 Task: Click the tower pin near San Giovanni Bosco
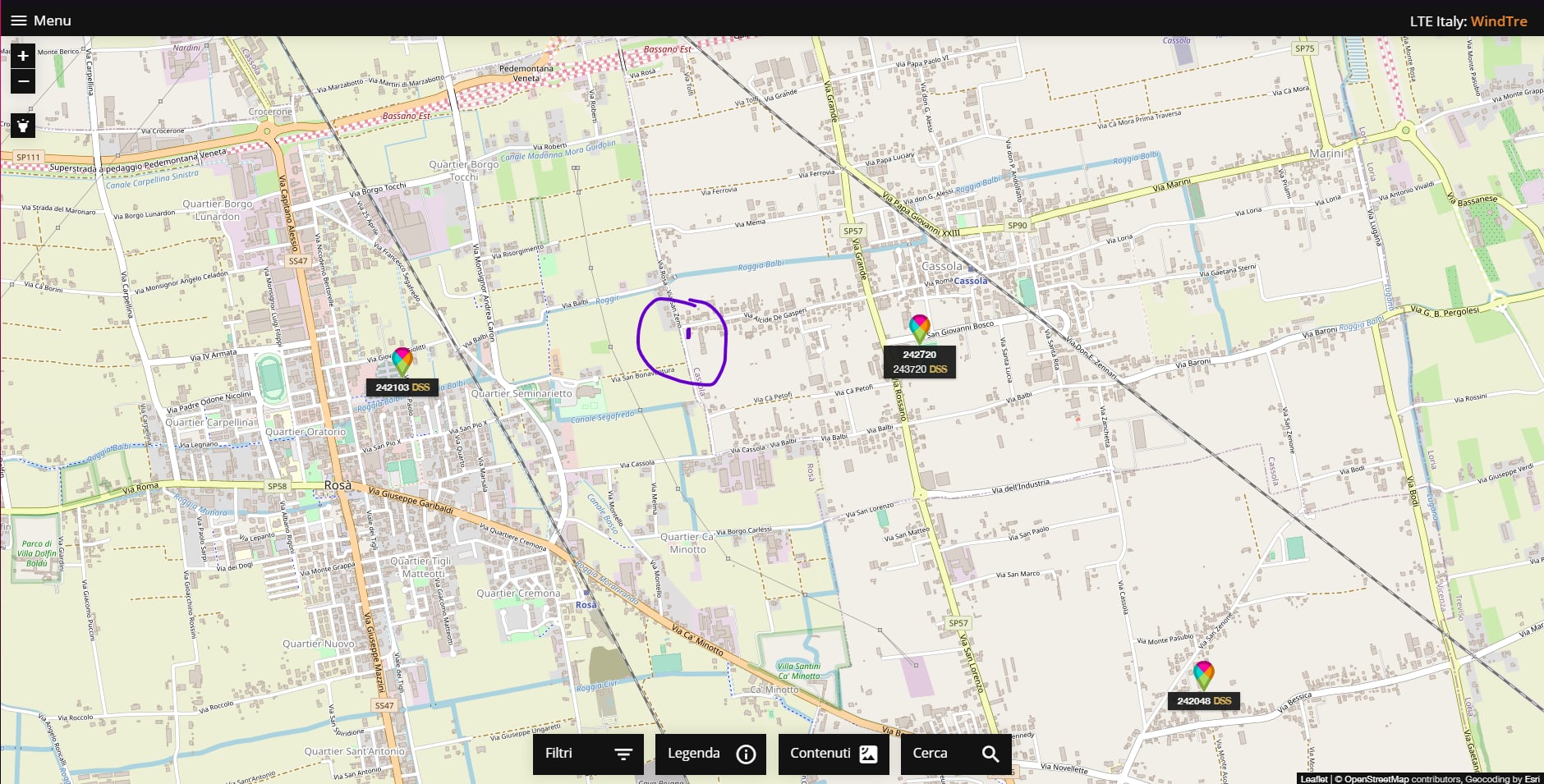point(919,328)
